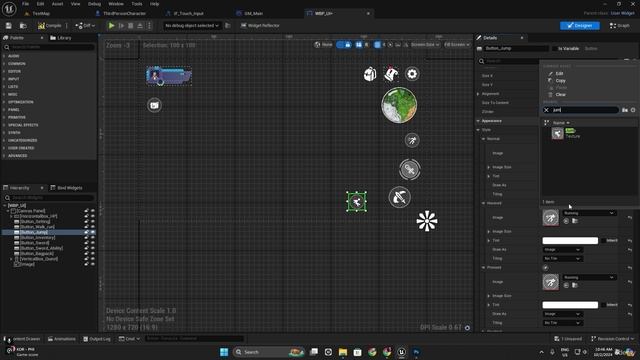Screen dimensions: 640x360
Task: Click Hovered Tint color swatch
Action: click(570, 240)
